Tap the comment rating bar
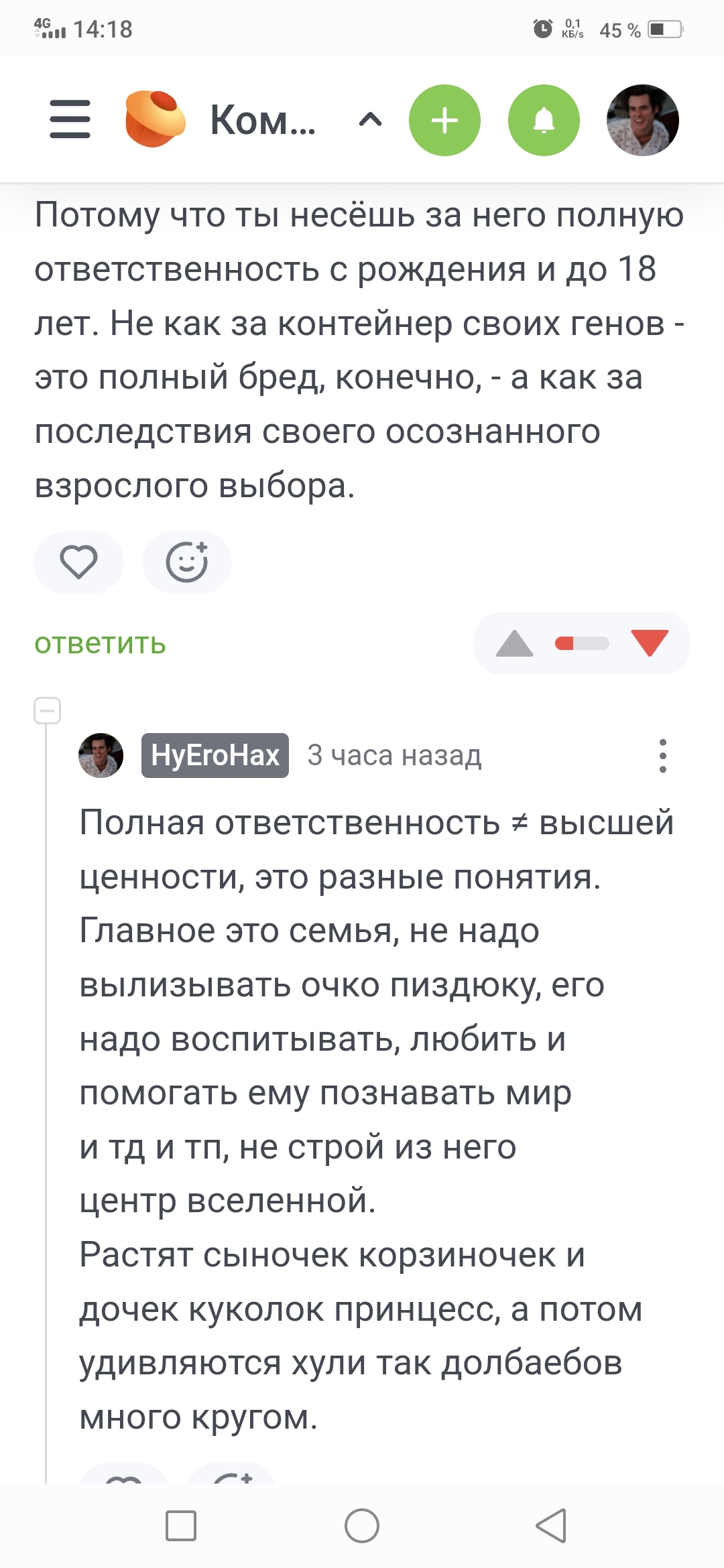Image resolution: width=724 pixels, height=1568 pixels. coord(582,643)
